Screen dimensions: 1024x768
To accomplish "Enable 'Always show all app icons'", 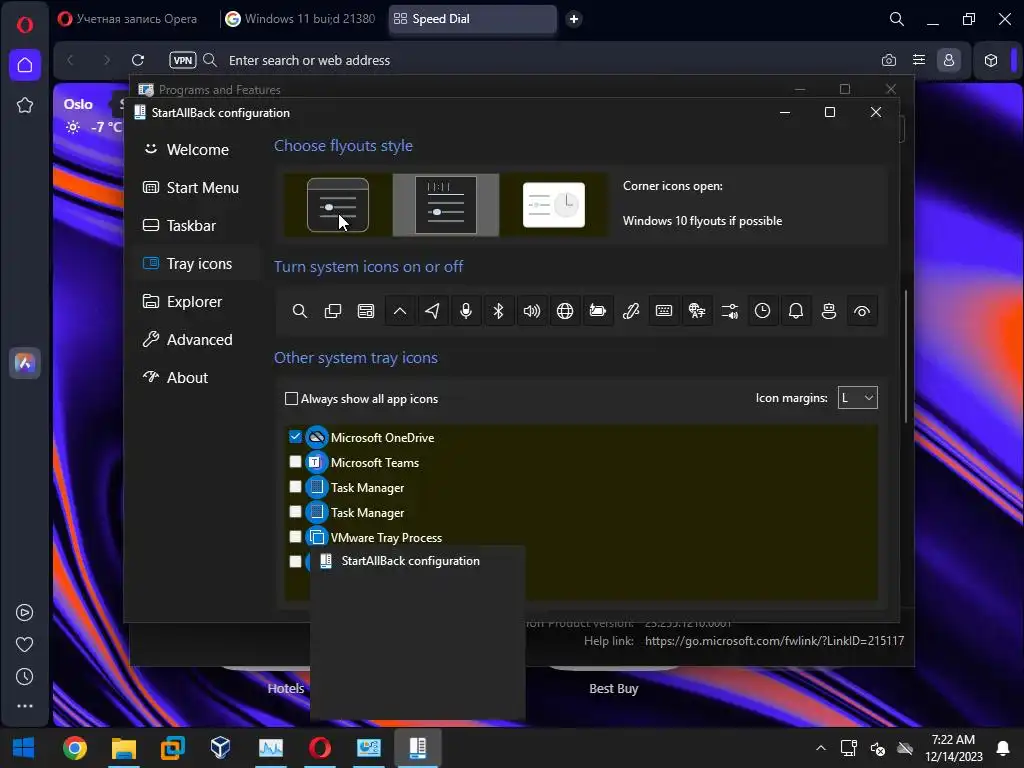I will (x=292, y=398).
